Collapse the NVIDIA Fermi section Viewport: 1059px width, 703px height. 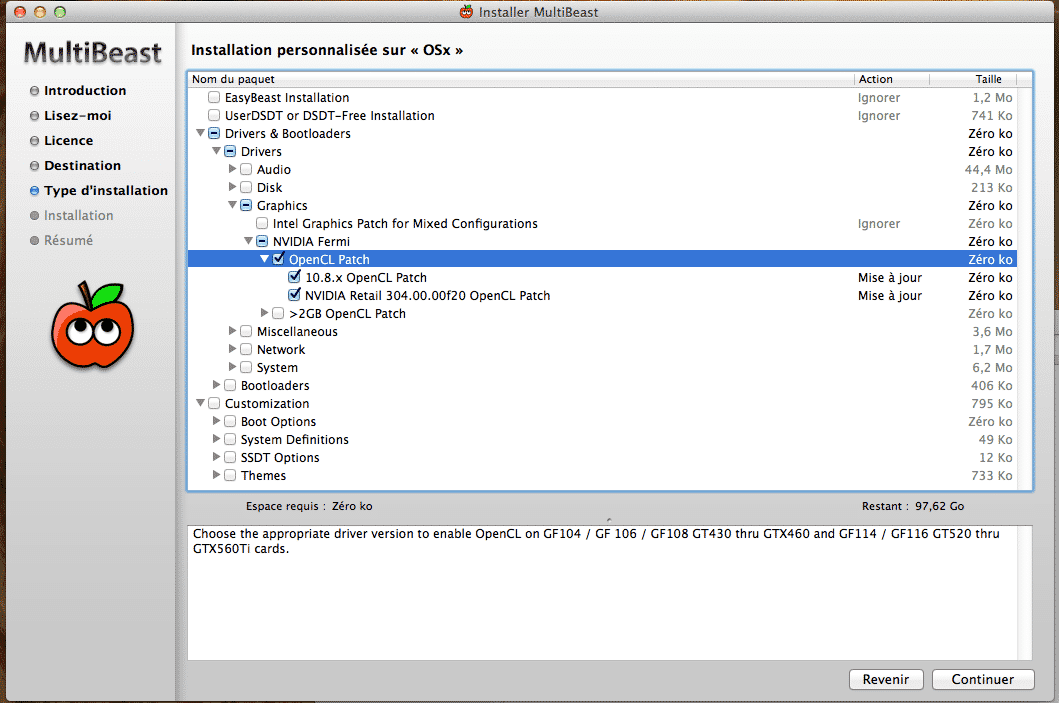(249, 242)
